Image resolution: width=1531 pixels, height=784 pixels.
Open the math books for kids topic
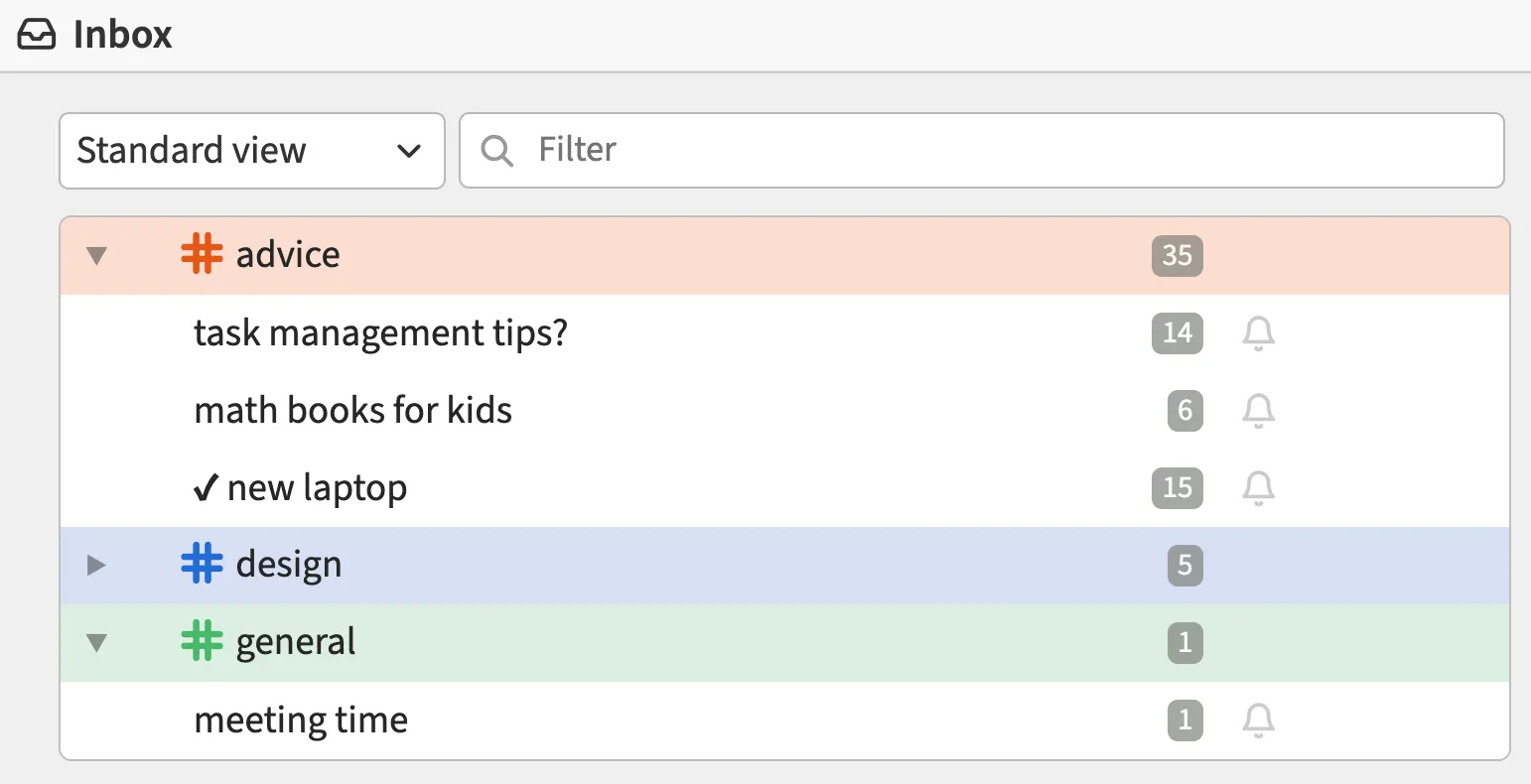coord(352,410)
